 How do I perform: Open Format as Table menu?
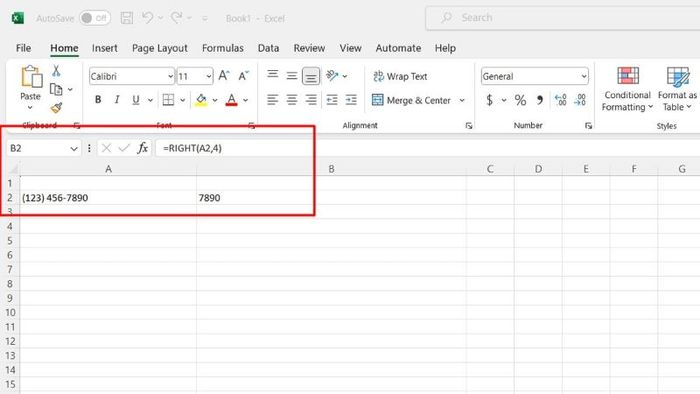[x=677, y=88]
